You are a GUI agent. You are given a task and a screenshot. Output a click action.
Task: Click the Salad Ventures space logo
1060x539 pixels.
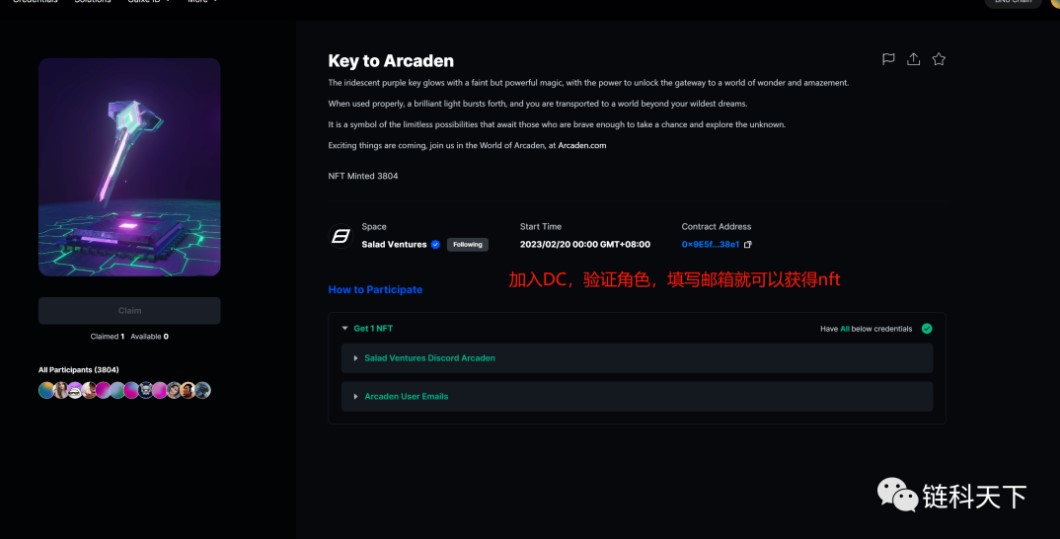pyautogui.click(x=341, y=236)
